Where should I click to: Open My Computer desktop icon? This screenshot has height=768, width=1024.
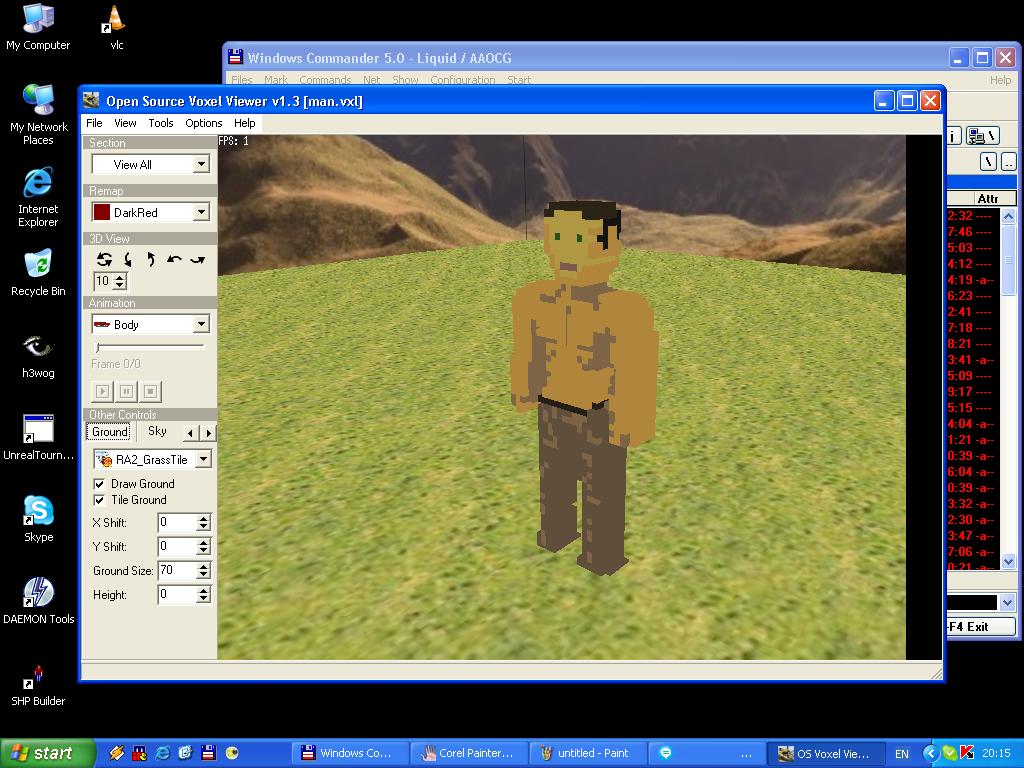click(38, 27)
